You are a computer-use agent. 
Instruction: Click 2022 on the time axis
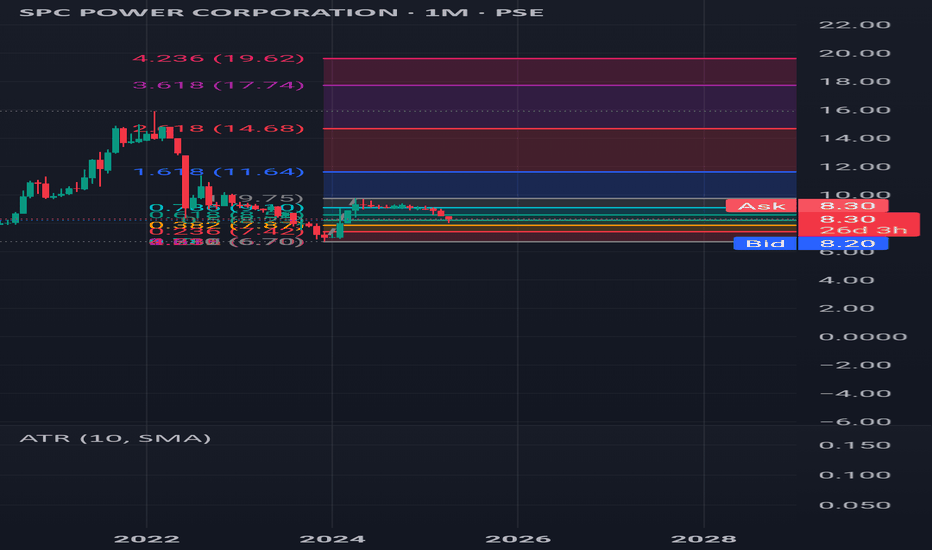point(146,539)
